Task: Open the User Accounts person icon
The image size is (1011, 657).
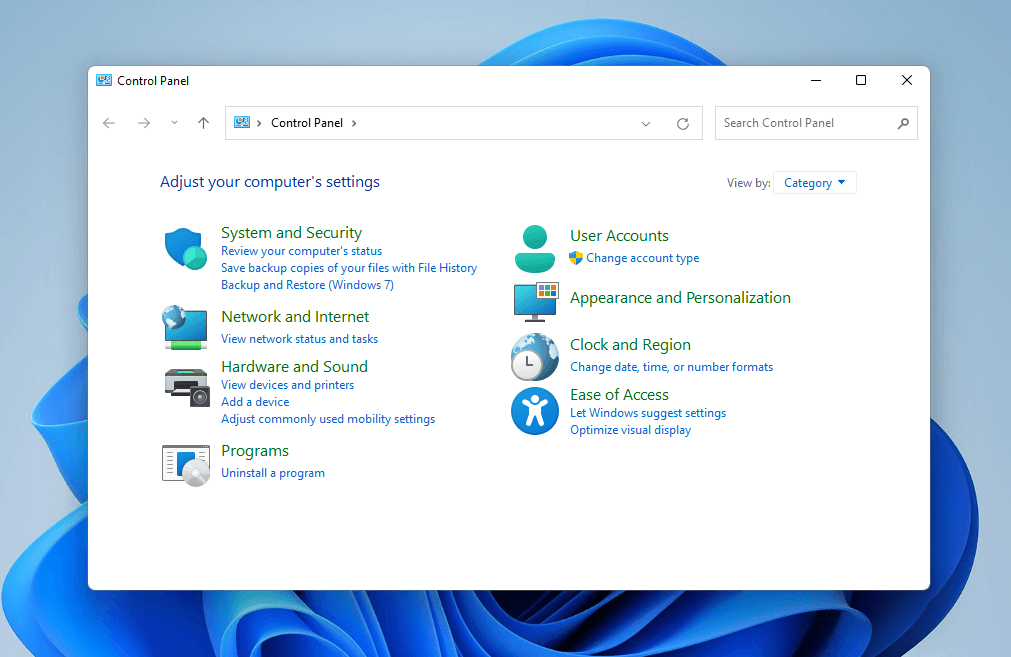Action: pyautogui.click(x=535, y=249)
